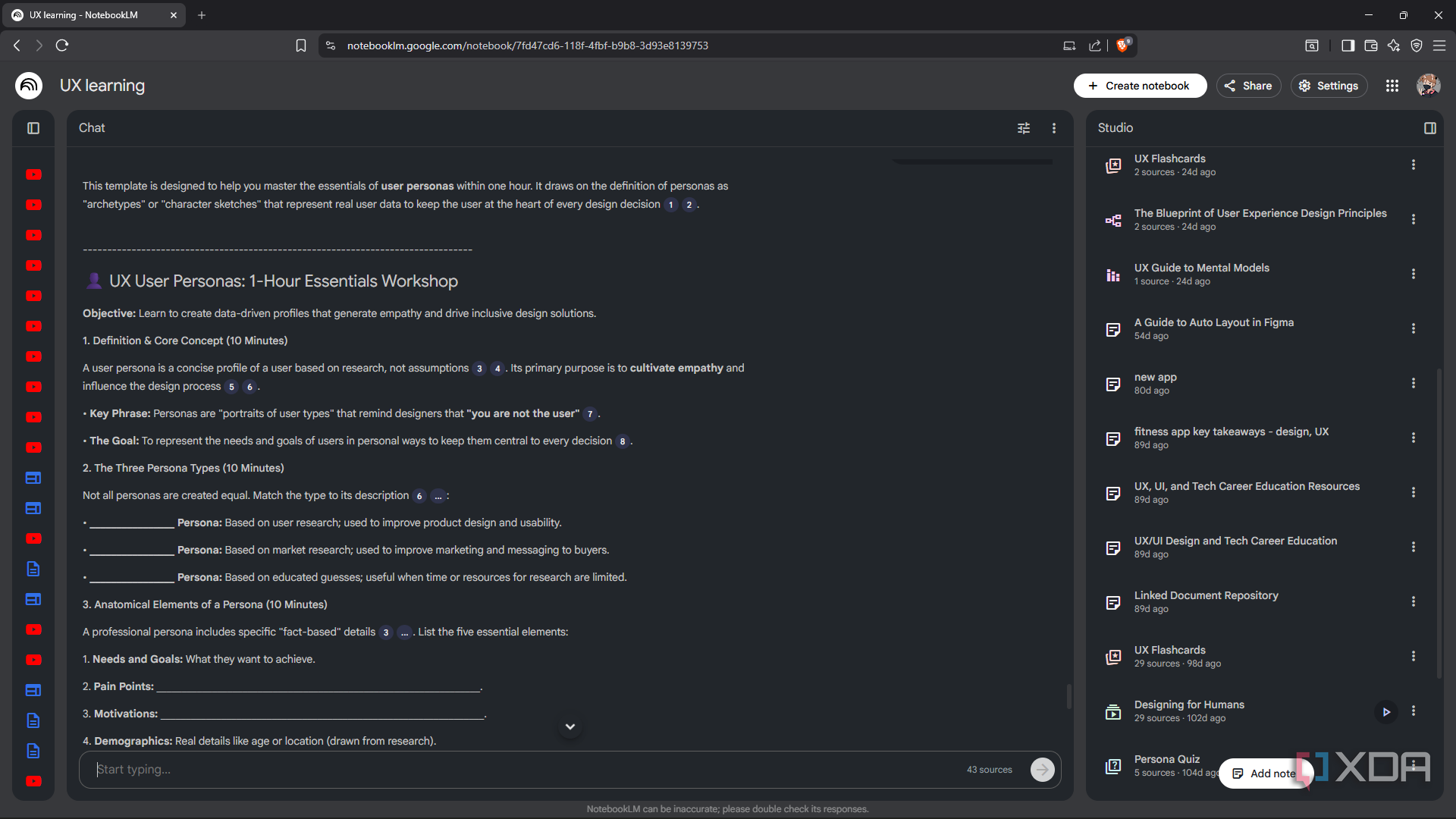1456x819 pixels.
Task: Click the chat panel scrollbar thumb
Action: pyautogui.click(x=1069, y=696)
